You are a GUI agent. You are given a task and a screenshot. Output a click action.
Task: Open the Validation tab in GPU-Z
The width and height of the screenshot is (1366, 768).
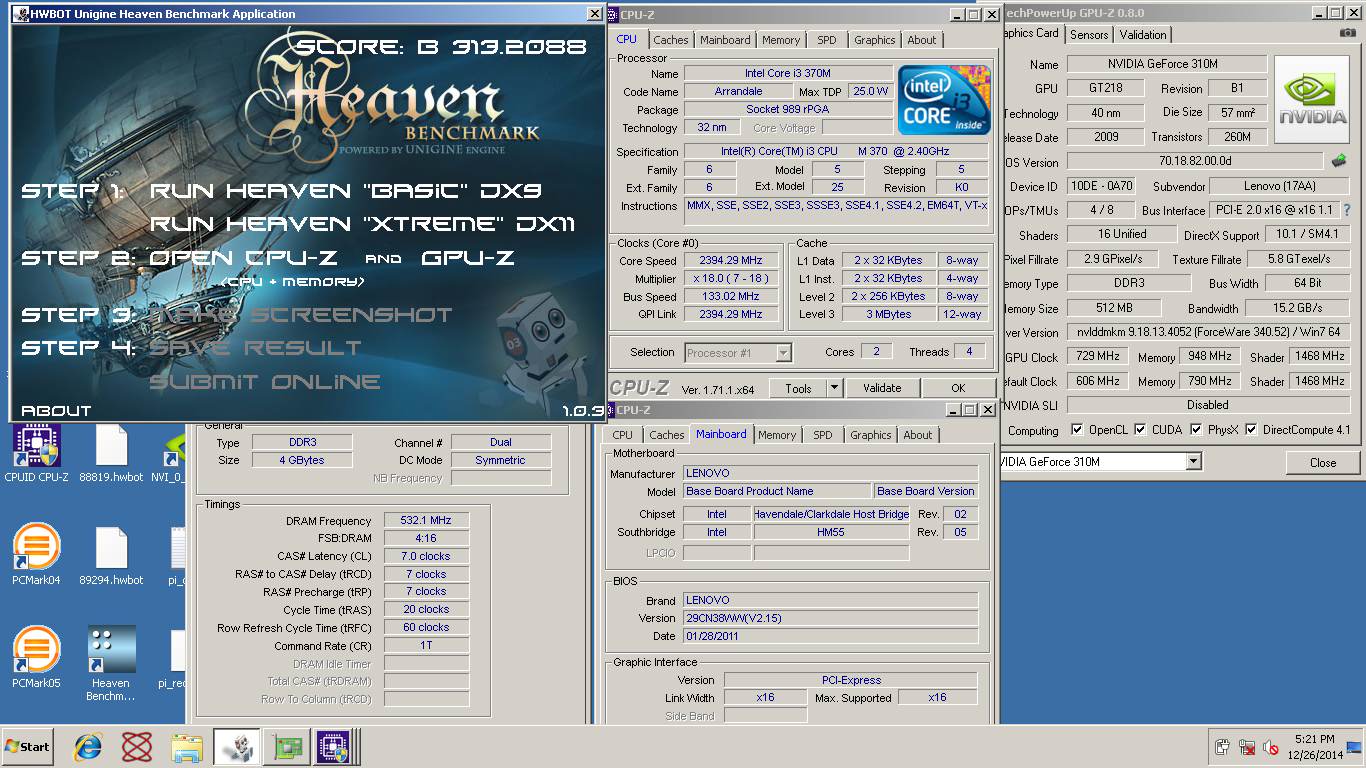click(1143, 34)
